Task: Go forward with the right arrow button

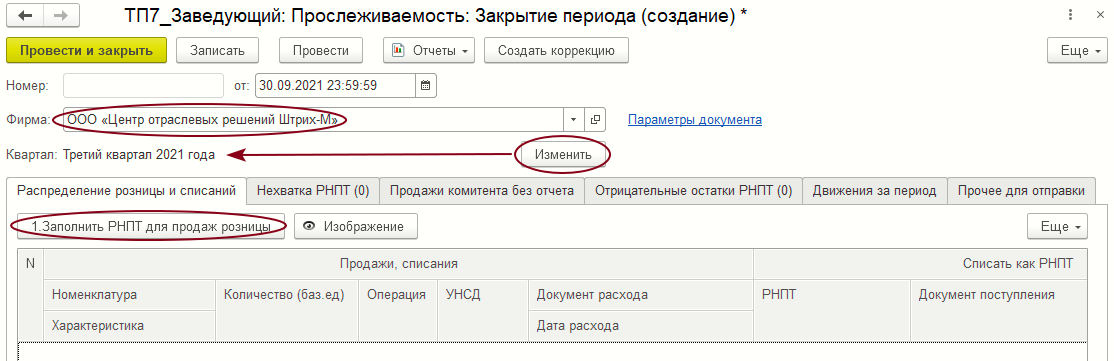Action: tap(61, 16)
